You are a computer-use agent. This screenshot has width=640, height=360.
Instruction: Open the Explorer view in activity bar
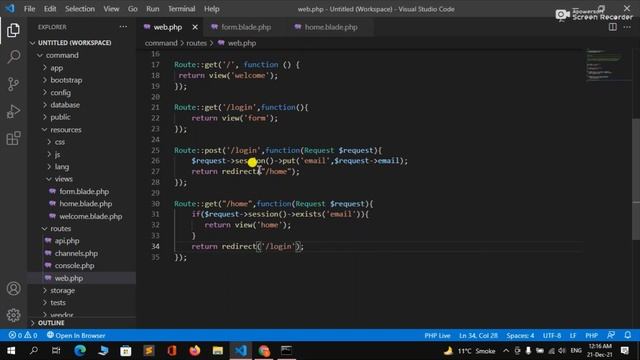pos(13,30)
